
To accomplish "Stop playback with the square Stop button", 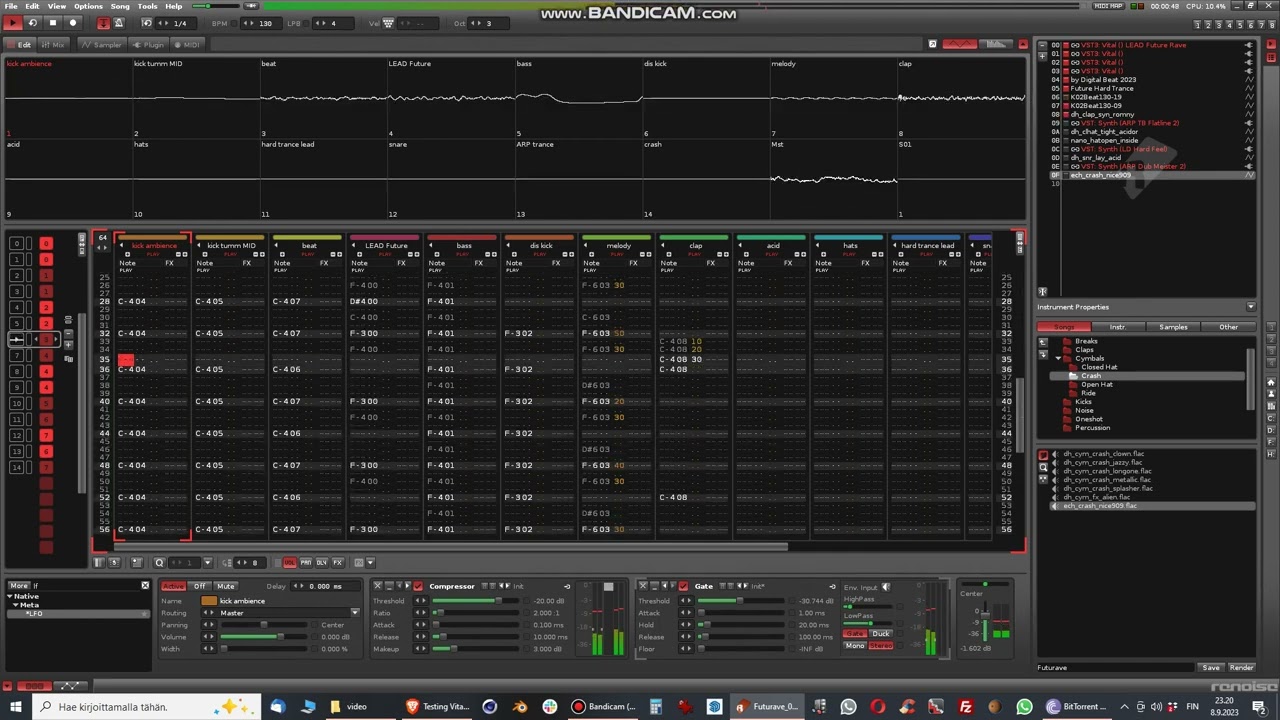I will click(x=53, y=23).
